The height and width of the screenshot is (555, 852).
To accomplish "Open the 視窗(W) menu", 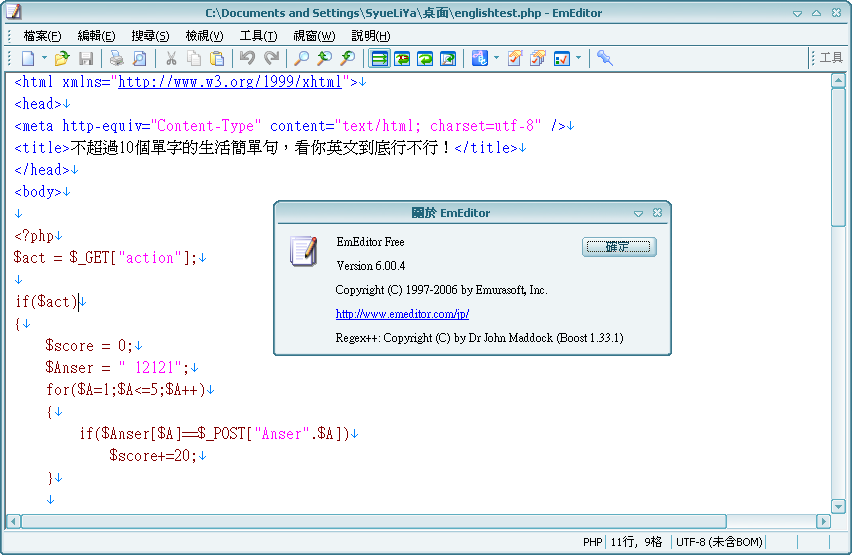I will click(x=314, y=36).
